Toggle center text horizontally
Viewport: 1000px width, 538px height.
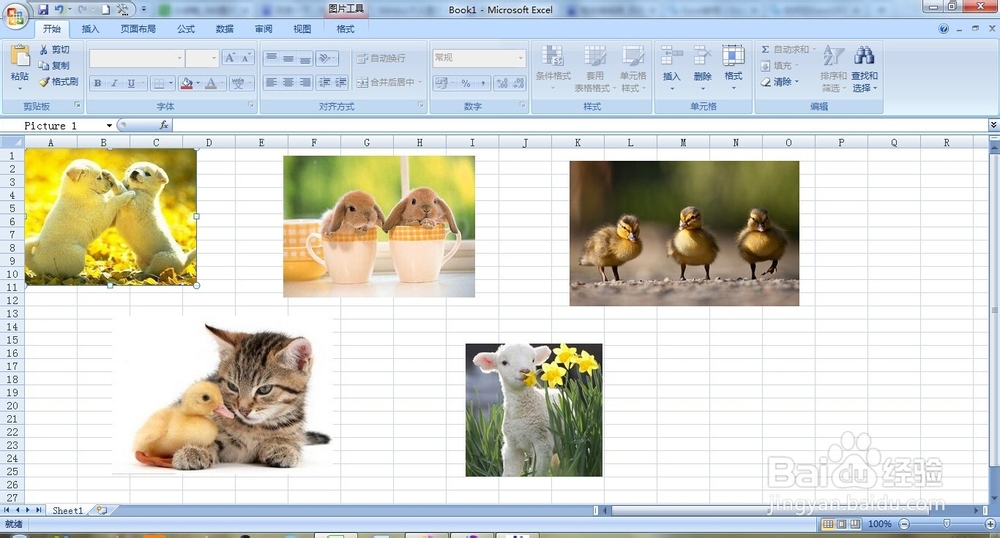click(x=288, y=82)
